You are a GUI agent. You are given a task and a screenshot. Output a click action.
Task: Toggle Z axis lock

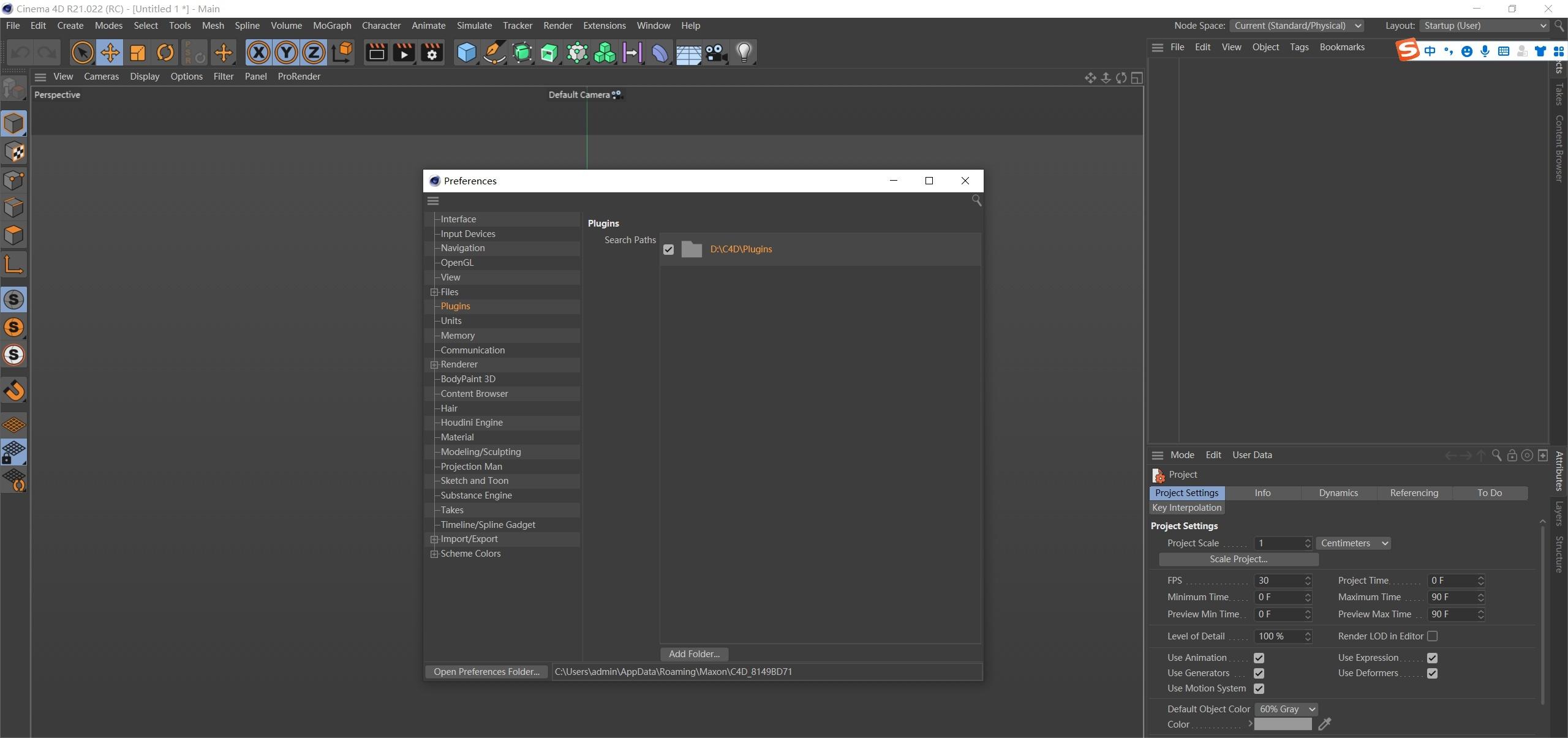(314, 53)
